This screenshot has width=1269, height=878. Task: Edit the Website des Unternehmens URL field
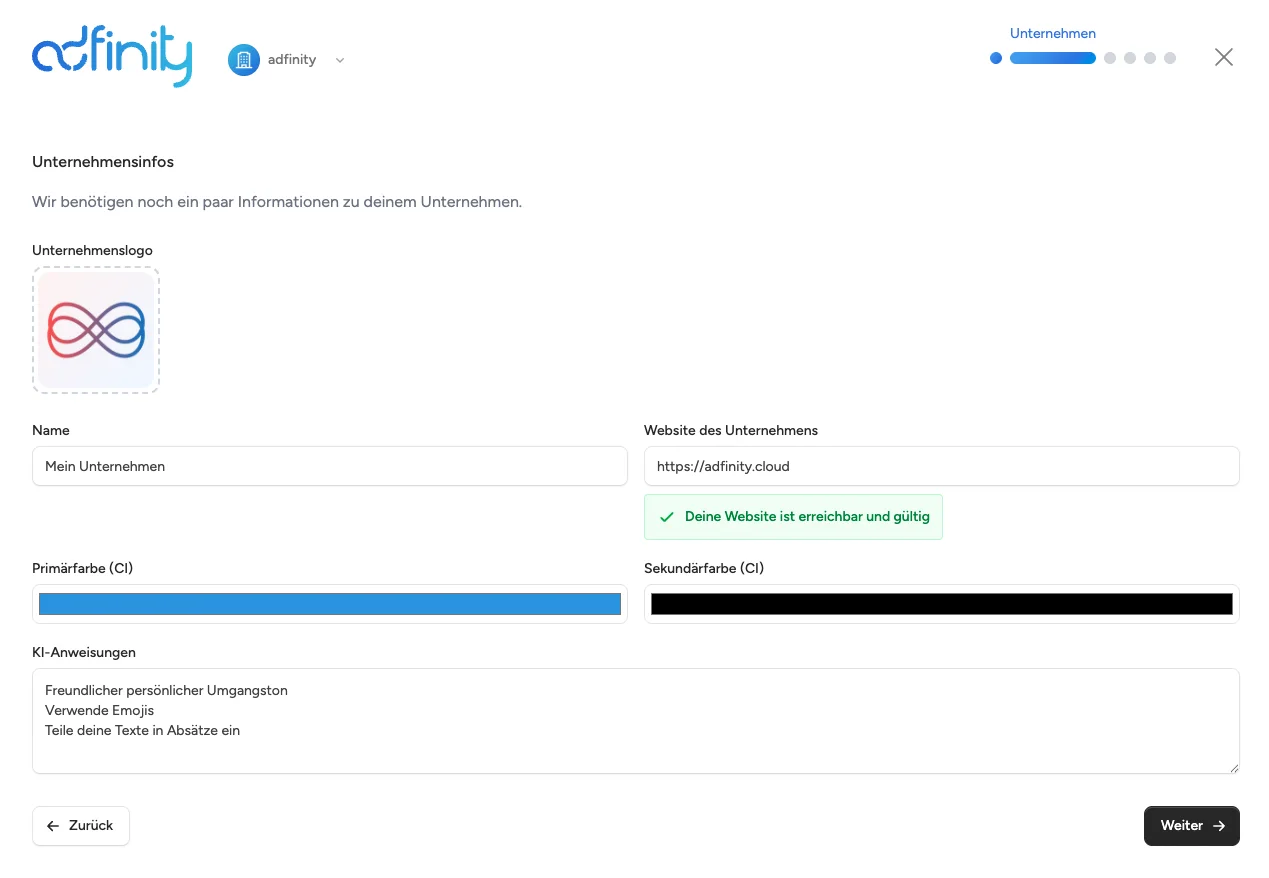(x=942, y=466)
